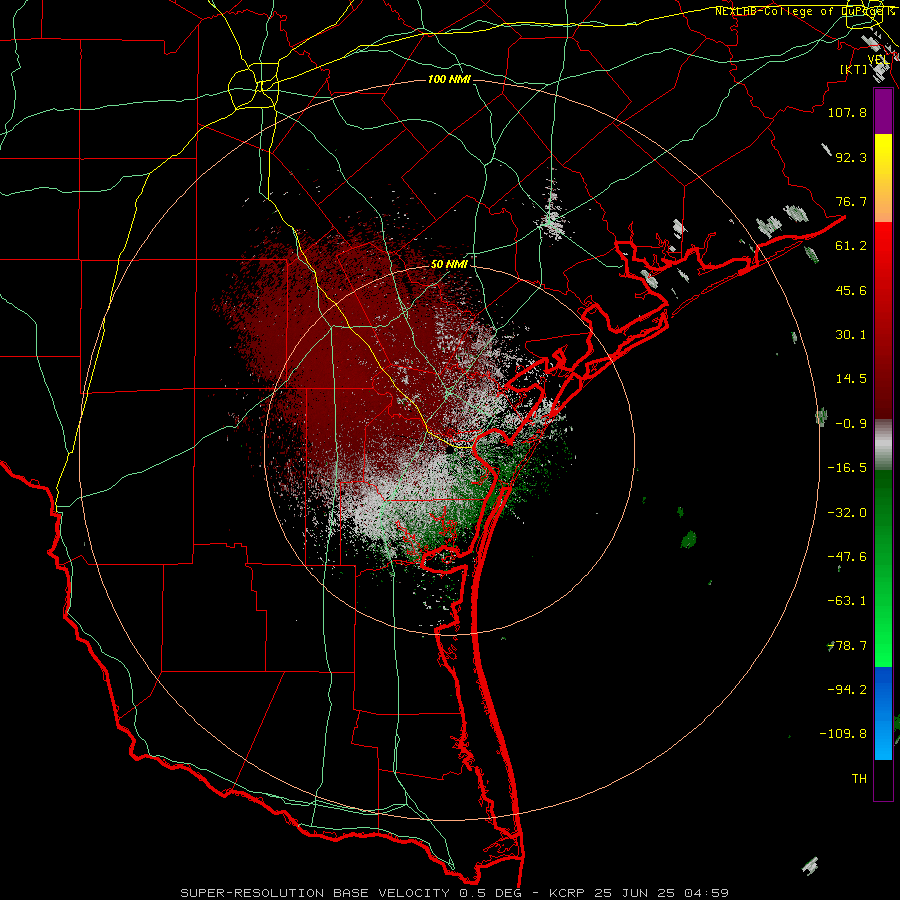Image resolution: width=900 pixels, height=900 pixels.
Task: Click the "TH" label beside the scale
Action: coord(859,779)
